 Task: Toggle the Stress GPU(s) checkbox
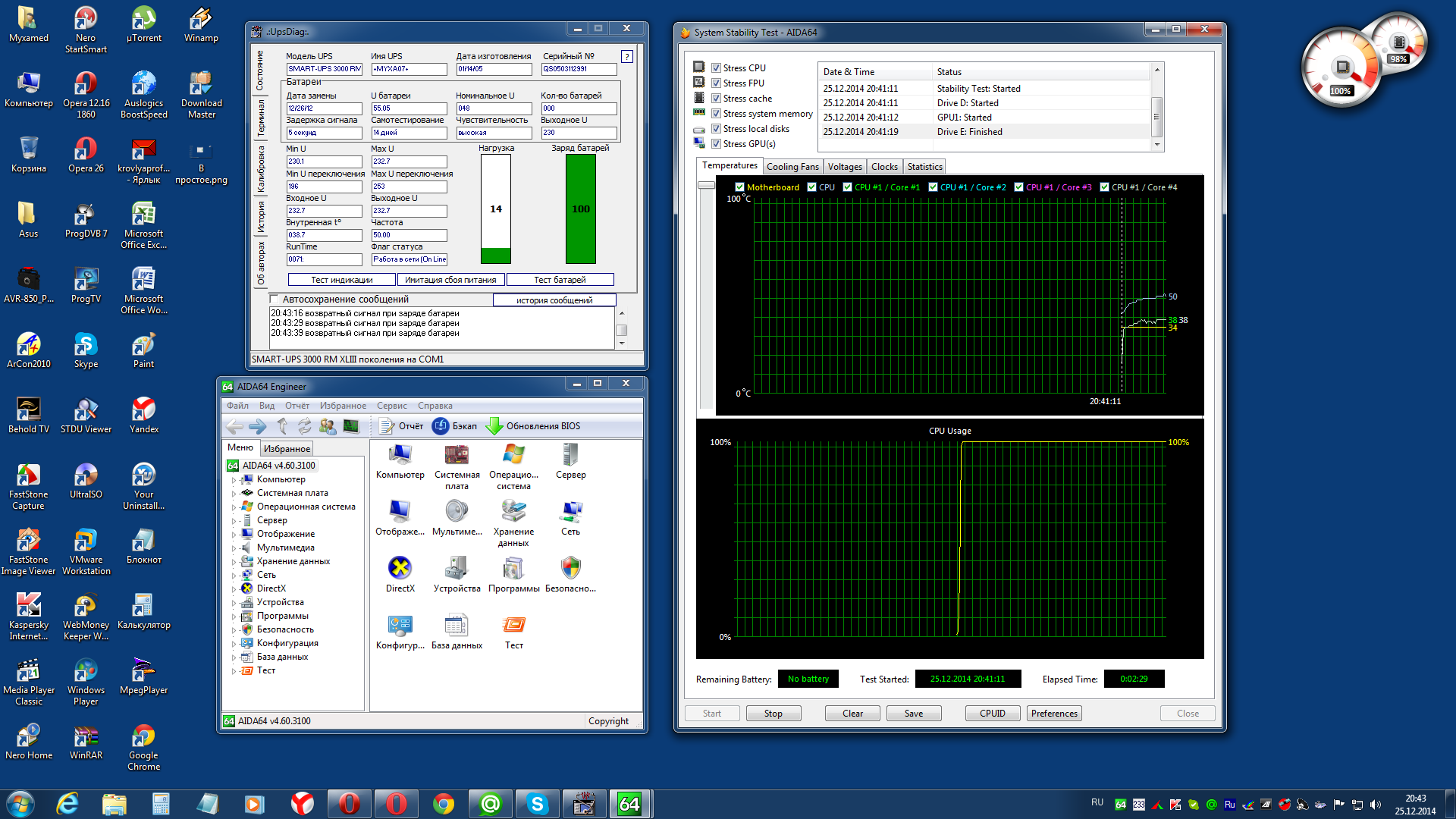tap(716, 144)
